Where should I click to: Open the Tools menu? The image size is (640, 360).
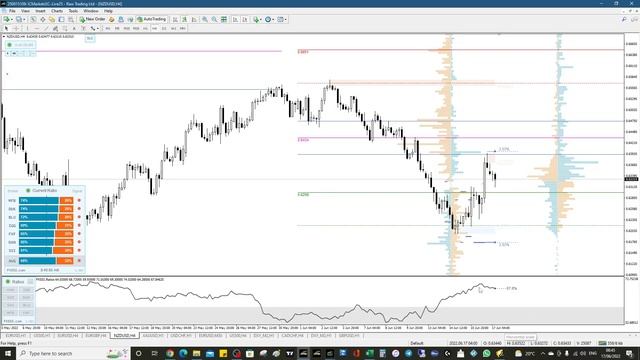pos(73,11)
